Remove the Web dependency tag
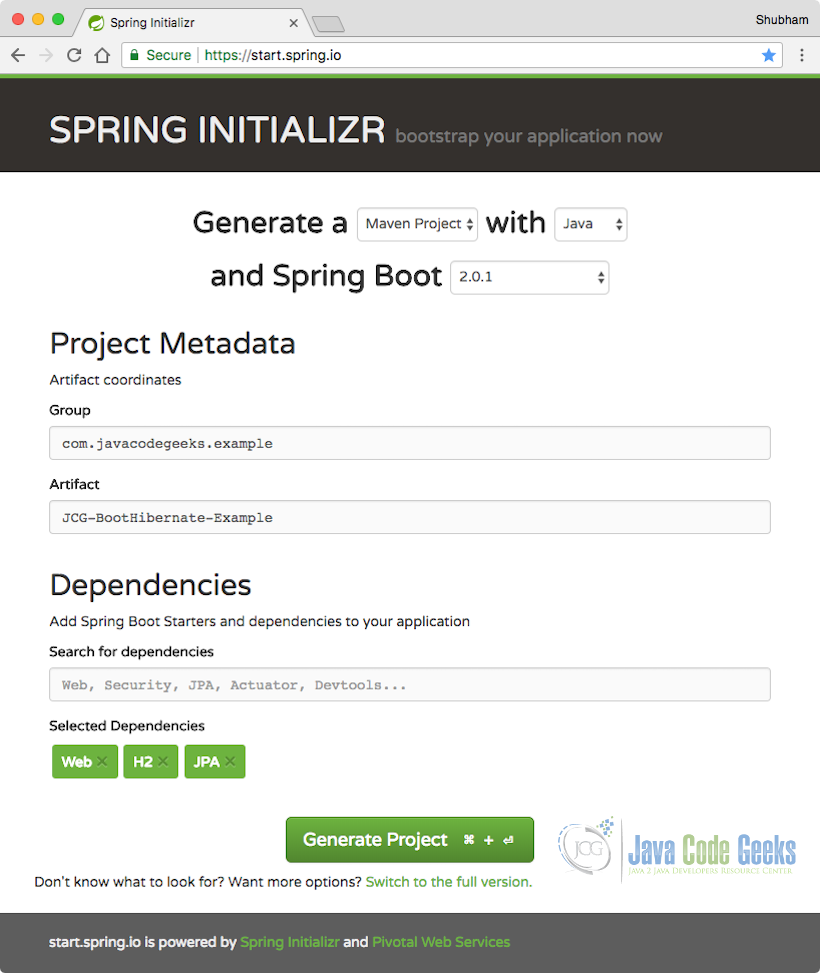This screenshot has height=973, width=820. [102, 761]
